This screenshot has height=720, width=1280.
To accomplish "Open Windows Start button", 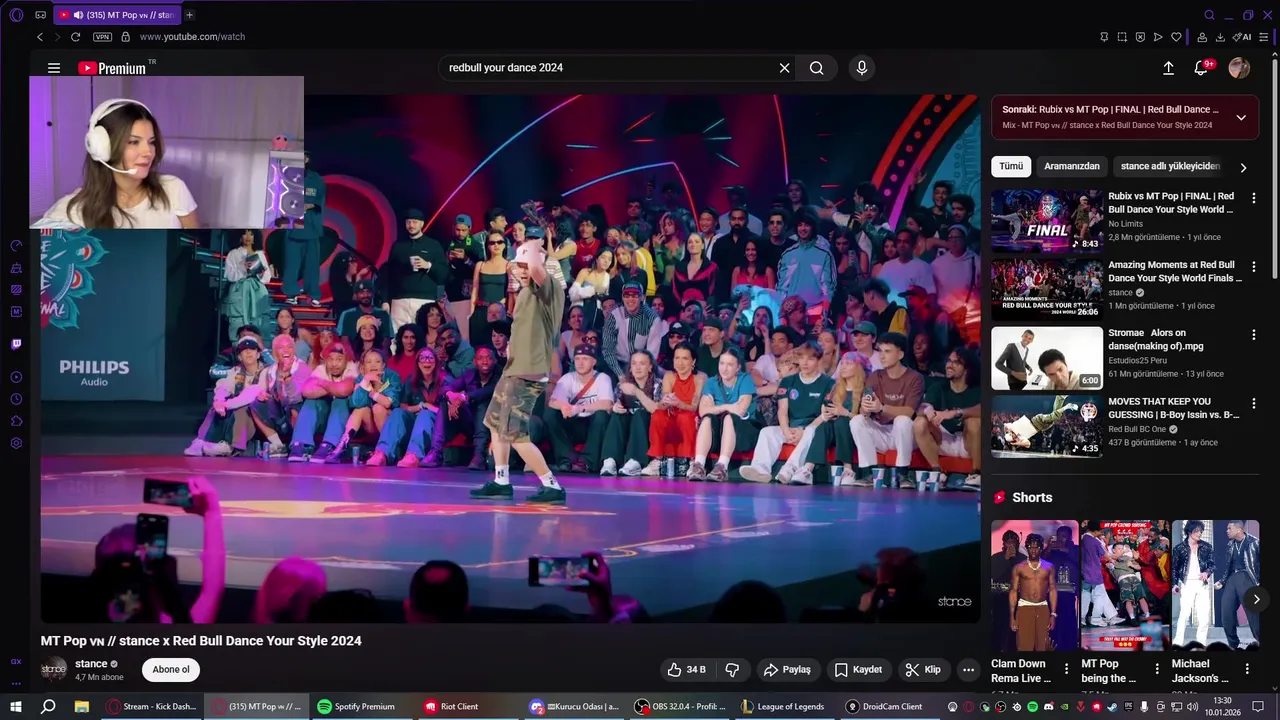I will coord(16,706).
